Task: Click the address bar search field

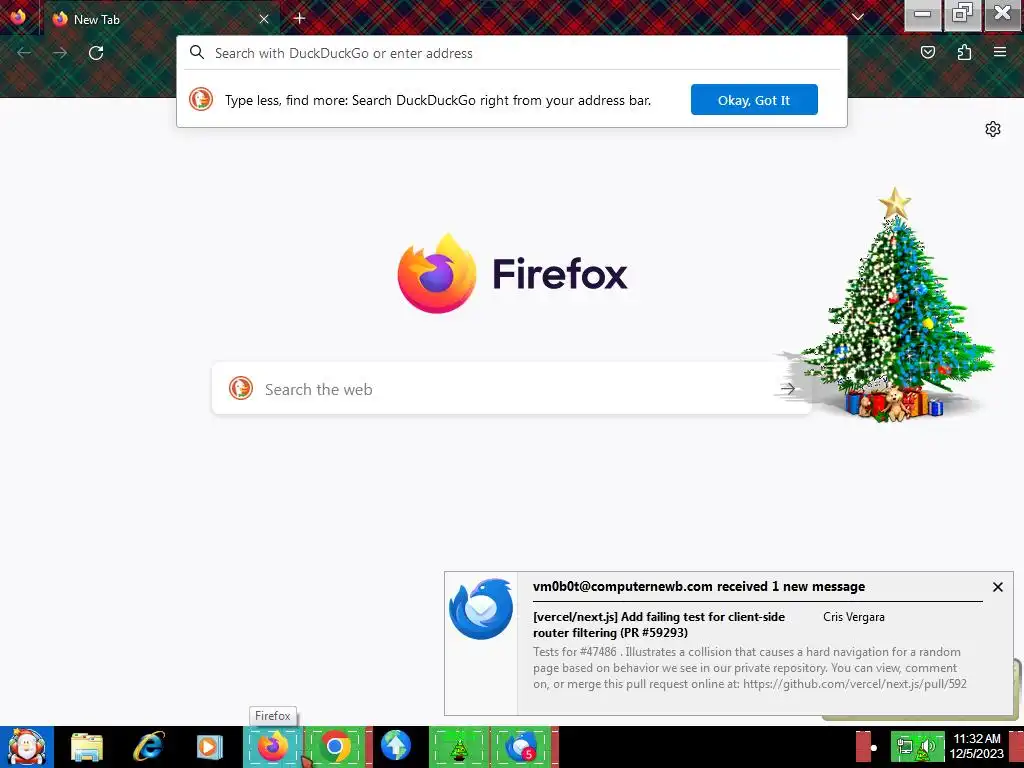Action: pos(511,53)
